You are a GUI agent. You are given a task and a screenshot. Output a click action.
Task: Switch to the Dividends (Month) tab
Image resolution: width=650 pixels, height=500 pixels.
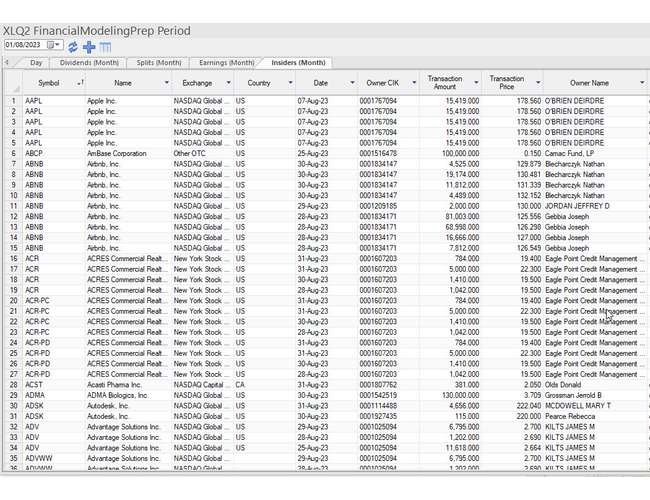(x=89, y=63)
